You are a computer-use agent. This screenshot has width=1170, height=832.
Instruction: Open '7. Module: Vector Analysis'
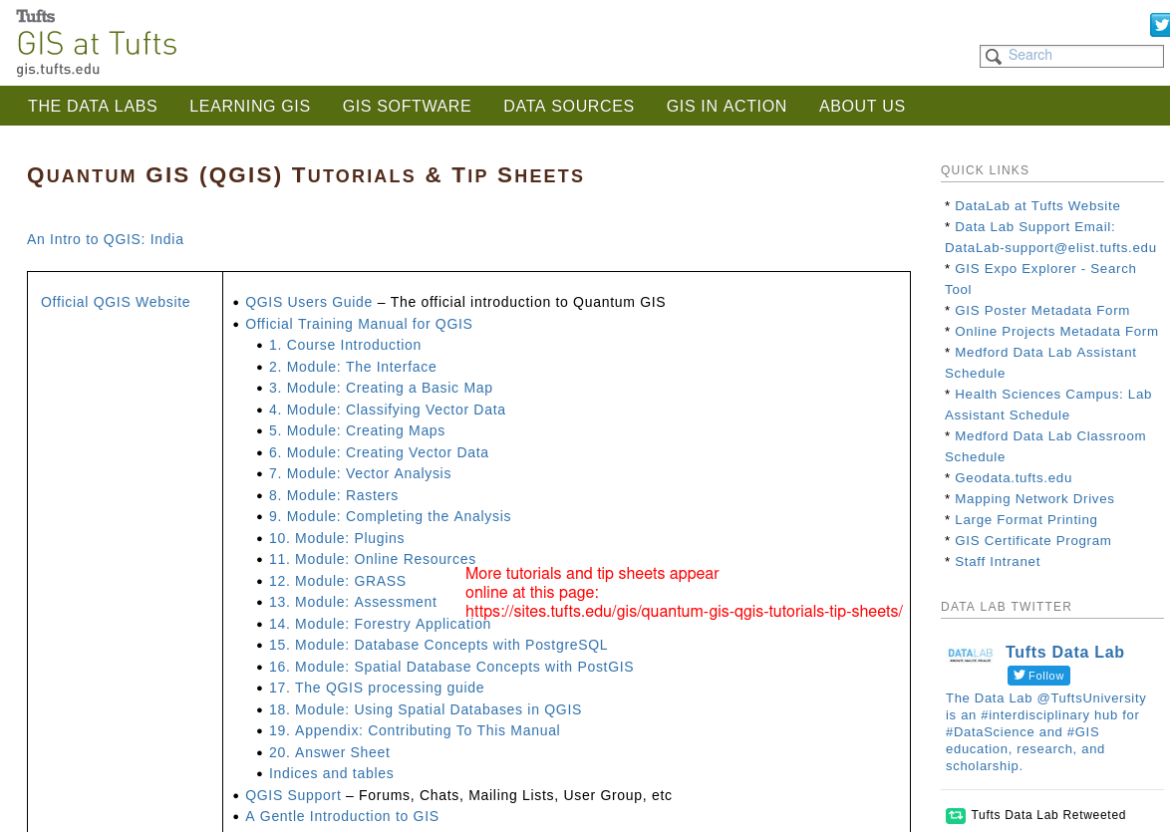pos(358,473)
